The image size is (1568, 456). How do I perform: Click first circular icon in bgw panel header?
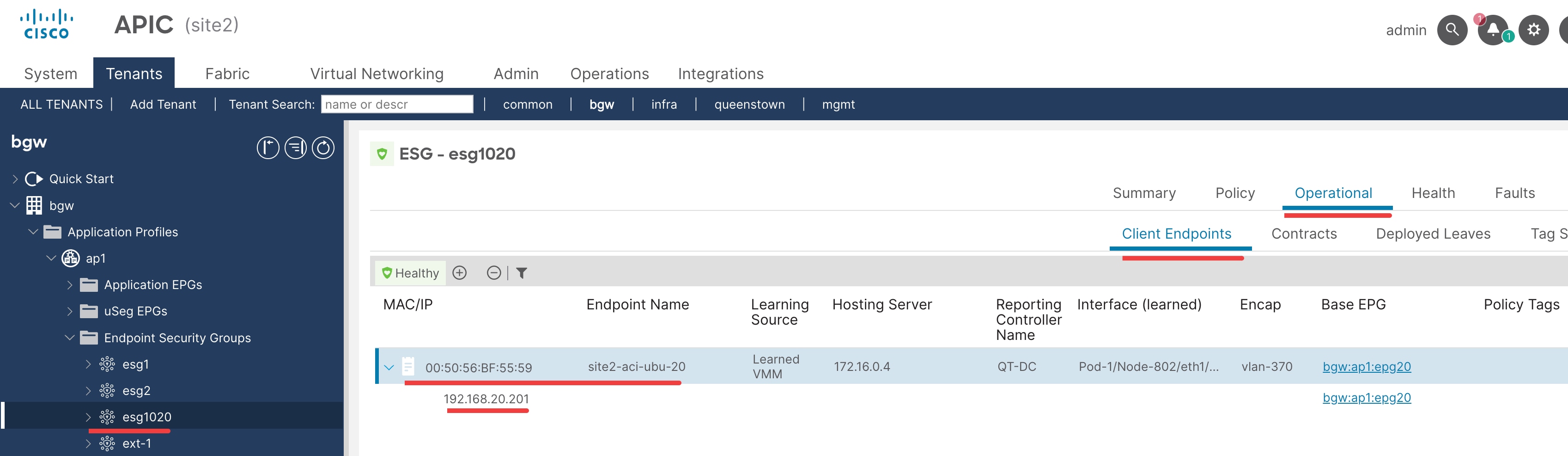(x=268, y=148)
